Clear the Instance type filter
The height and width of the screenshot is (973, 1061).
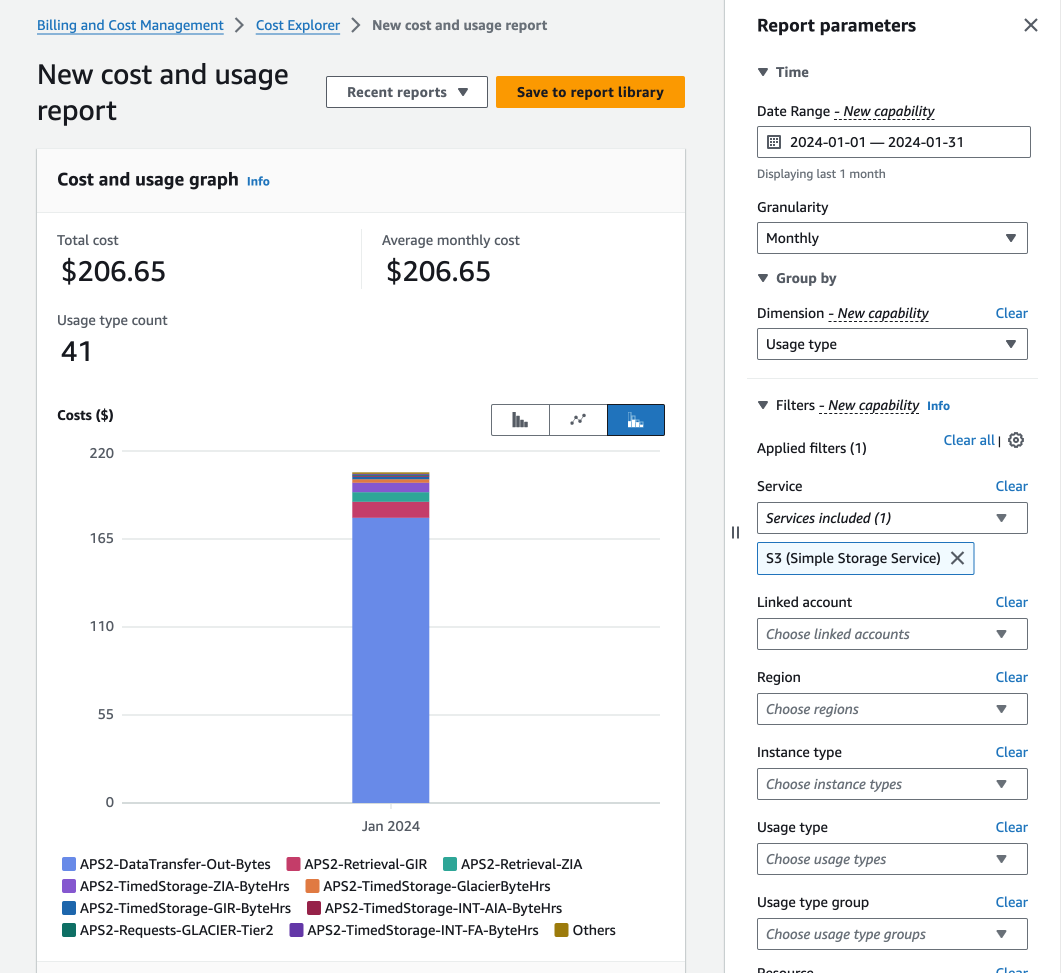pyautogui.click(x=1011, y=752)
